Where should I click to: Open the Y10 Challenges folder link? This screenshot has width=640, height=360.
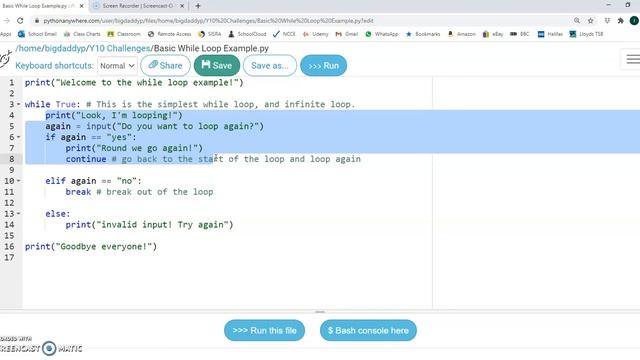pos(120,48)
